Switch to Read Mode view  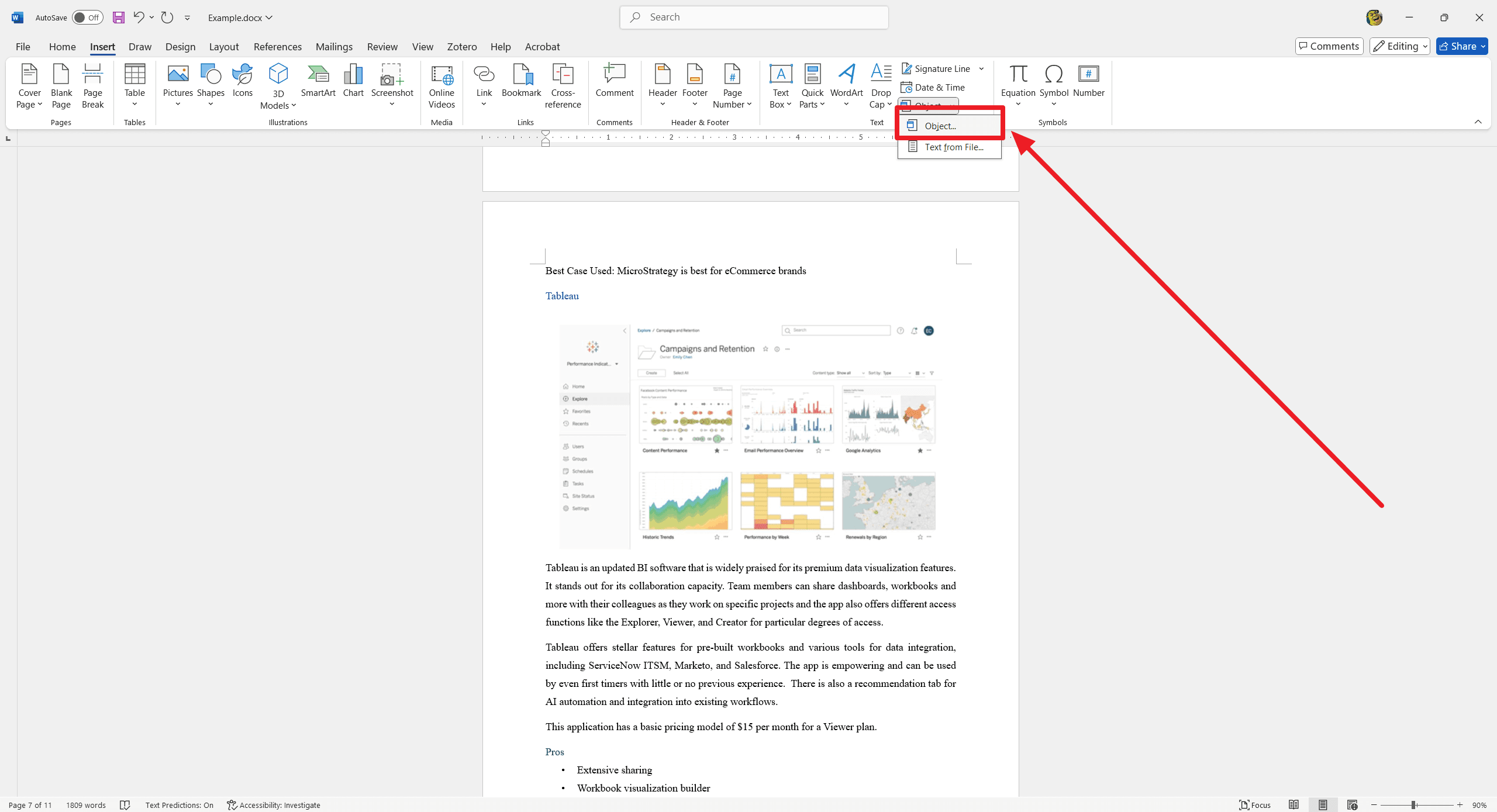point(1294,805)
